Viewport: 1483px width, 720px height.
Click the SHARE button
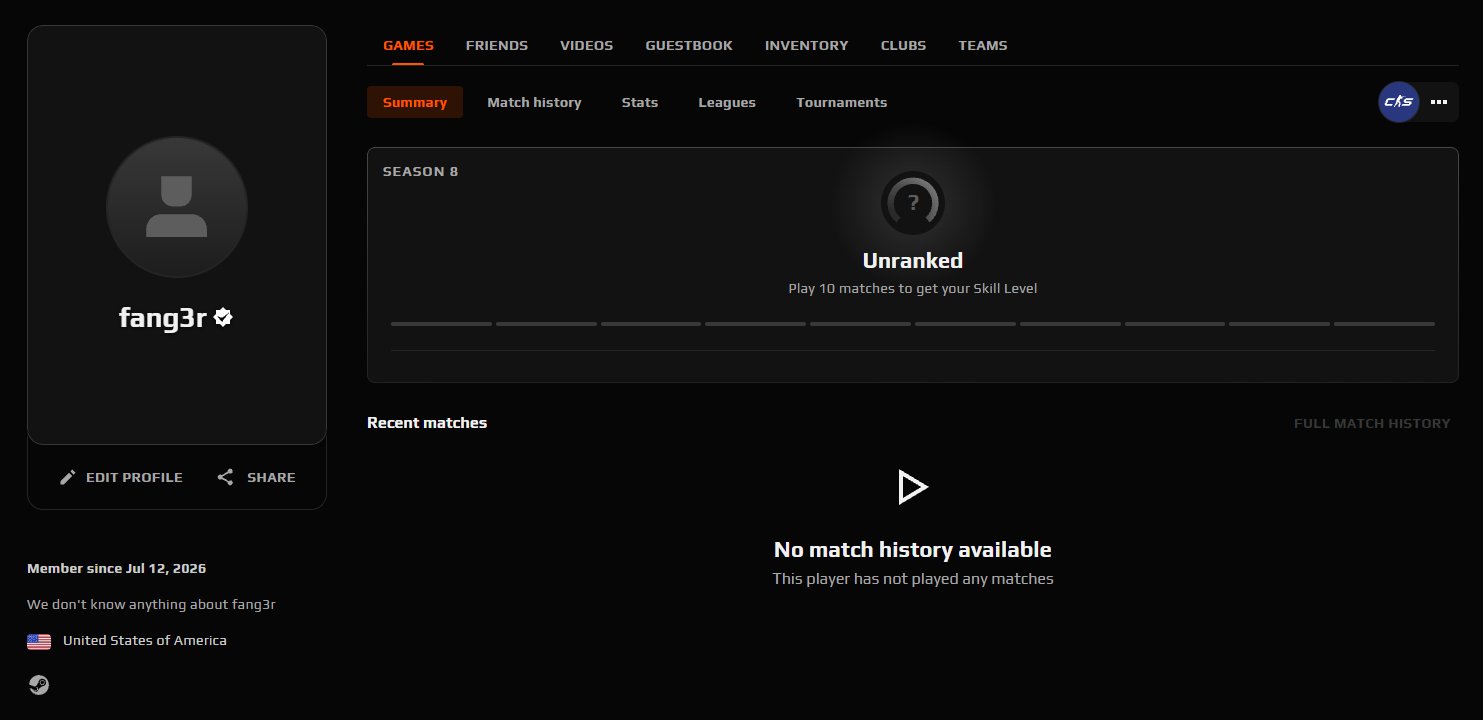[x=256, y=477]
